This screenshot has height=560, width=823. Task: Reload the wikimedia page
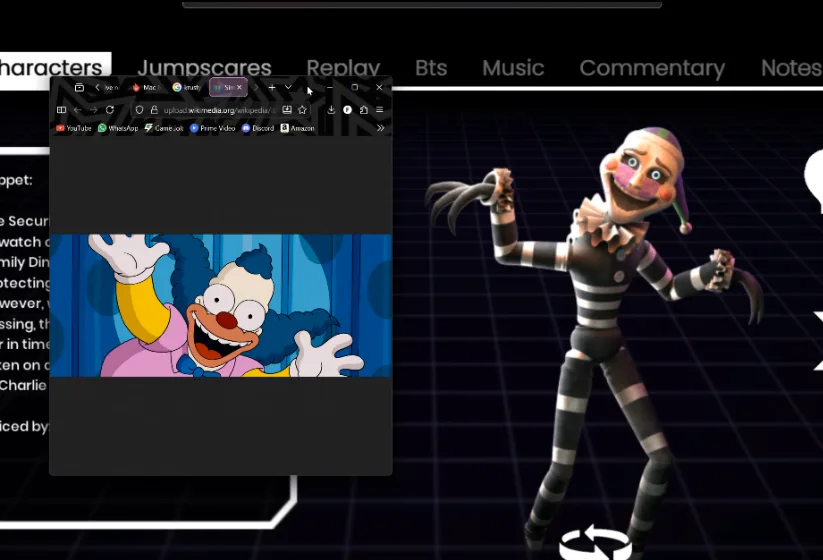tap(110, 110)
